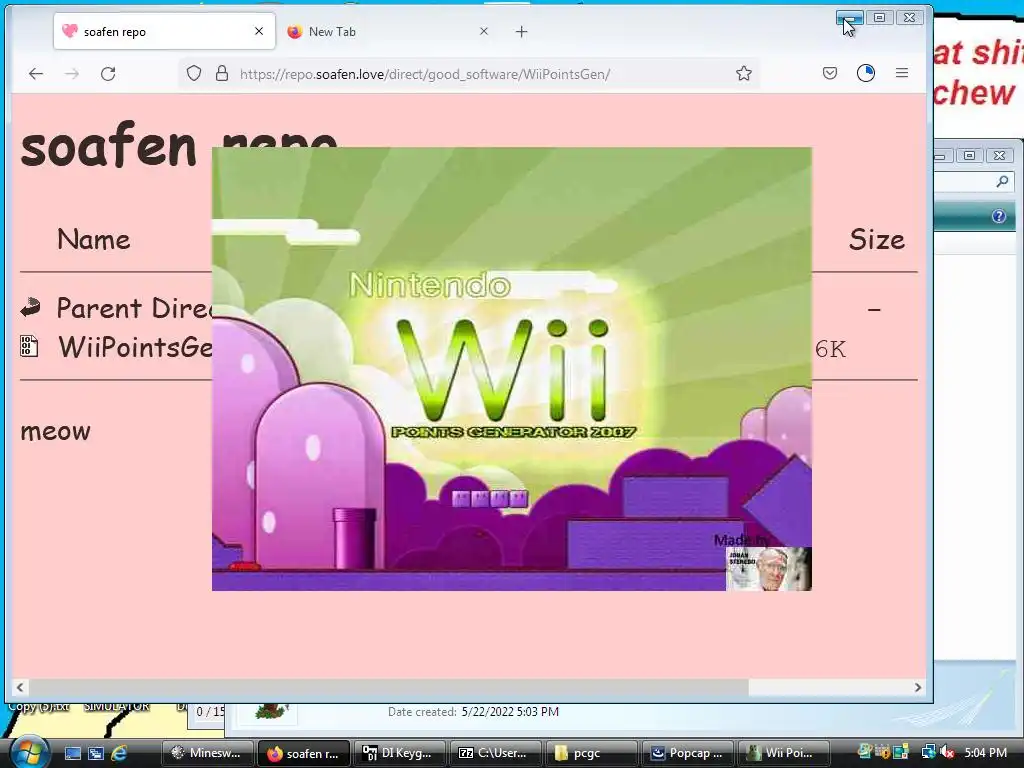This screenshot has height=768, width=1024.
Task: Open the Save to Pocket icon
Action: pyautogui.click(x=829, y=73)
